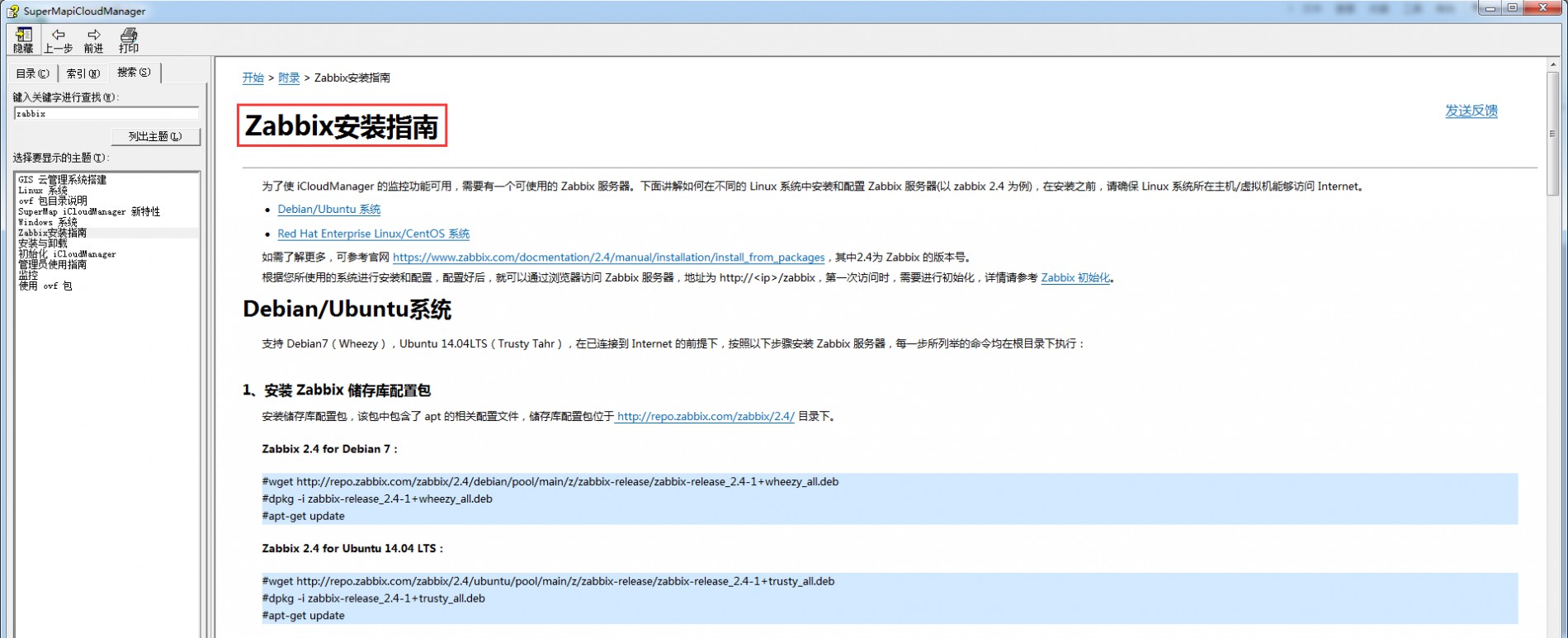Image resolution: width=1568 pixels, height=638 pixels.
Task: Go back with the 上一步 arrow
Action: [x=58, y=40]
